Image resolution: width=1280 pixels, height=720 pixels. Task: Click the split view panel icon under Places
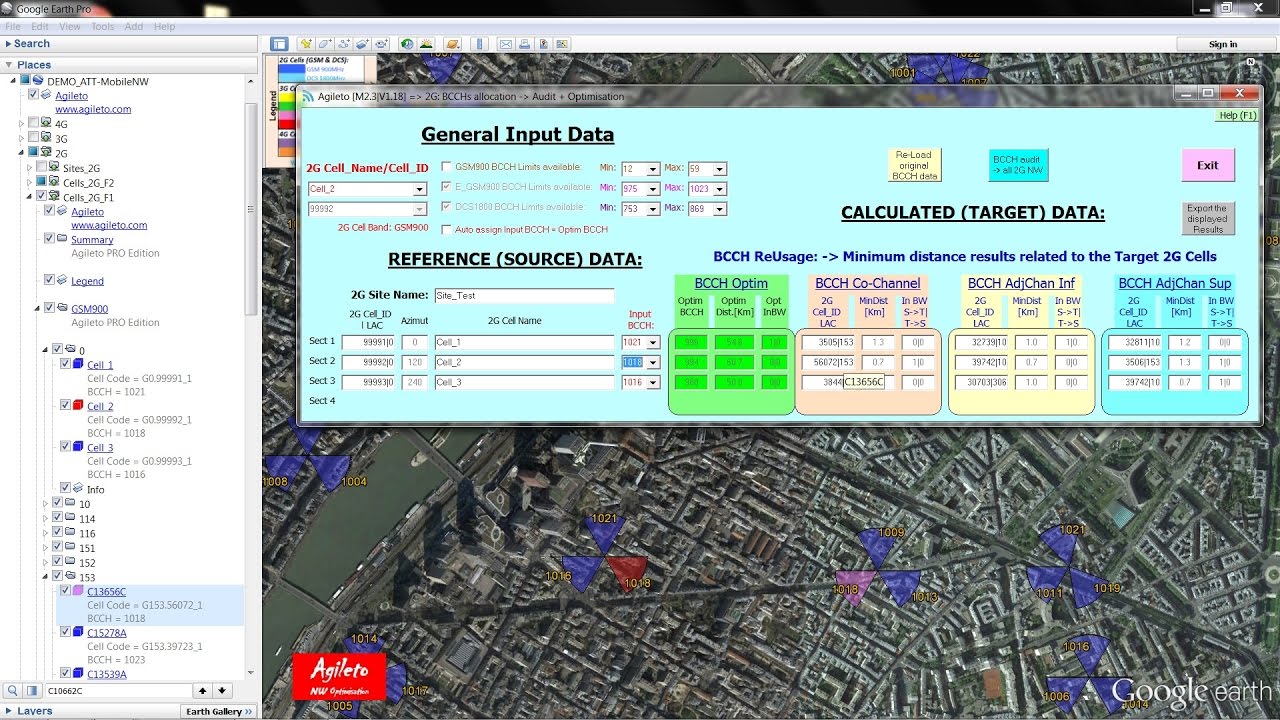coord(33,690)
